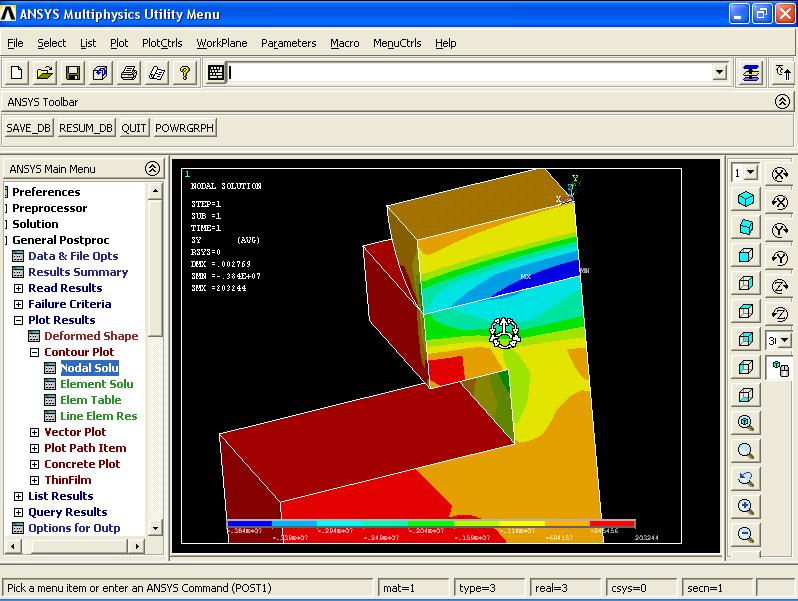Select the Back view cube icon

point(746,339)
